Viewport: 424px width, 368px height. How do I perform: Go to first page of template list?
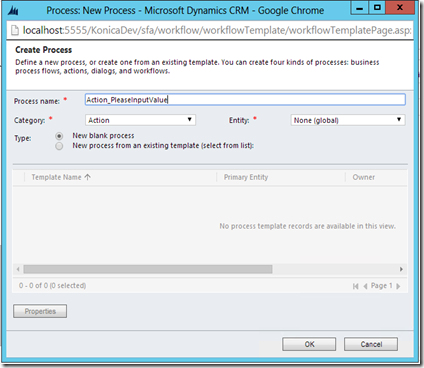pos(356,286)
